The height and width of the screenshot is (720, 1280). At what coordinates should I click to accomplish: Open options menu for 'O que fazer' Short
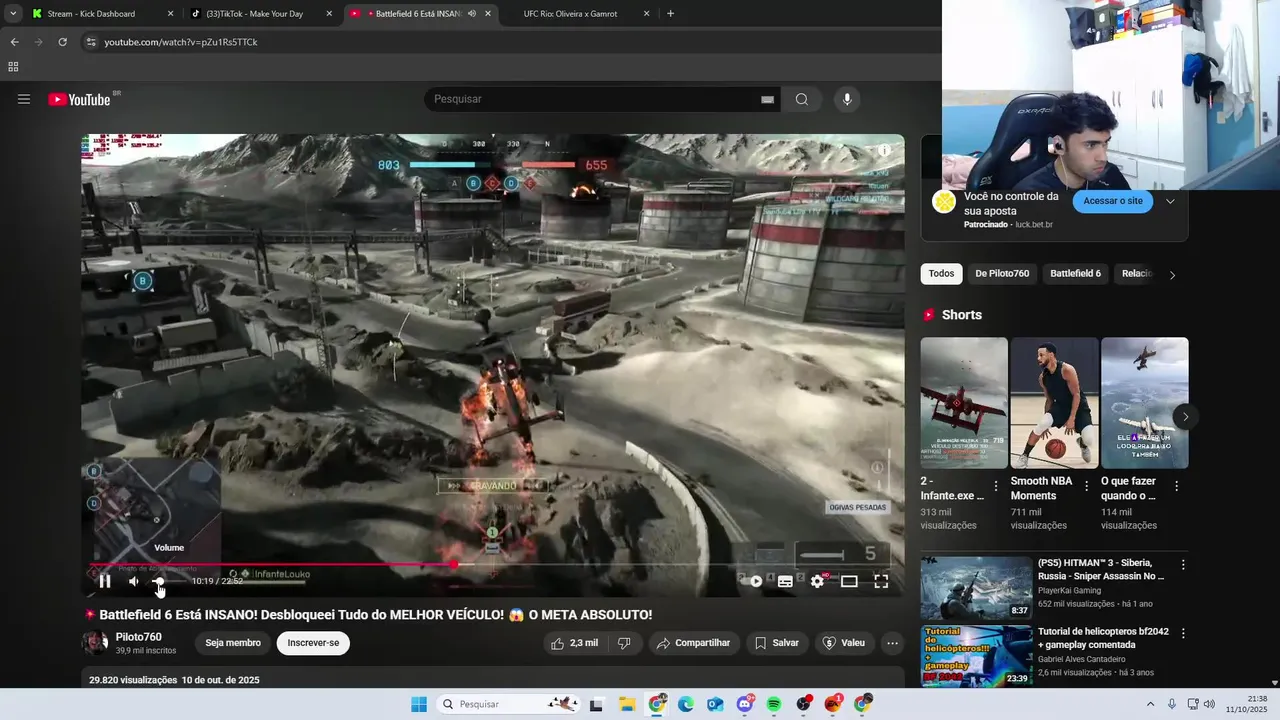point(1176,487)
